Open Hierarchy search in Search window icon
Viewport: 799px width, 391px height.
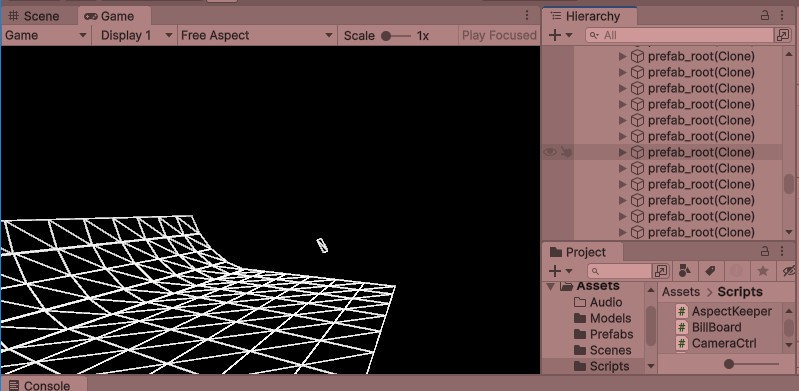coord(782,35)
